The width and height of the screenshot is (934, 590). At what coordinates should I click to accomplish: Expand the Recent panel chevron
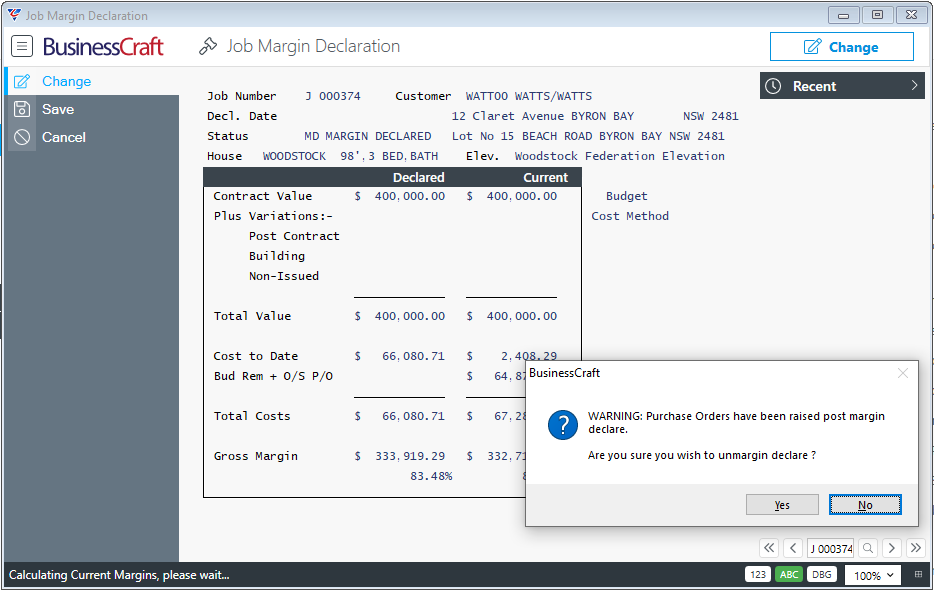(914, 86)
